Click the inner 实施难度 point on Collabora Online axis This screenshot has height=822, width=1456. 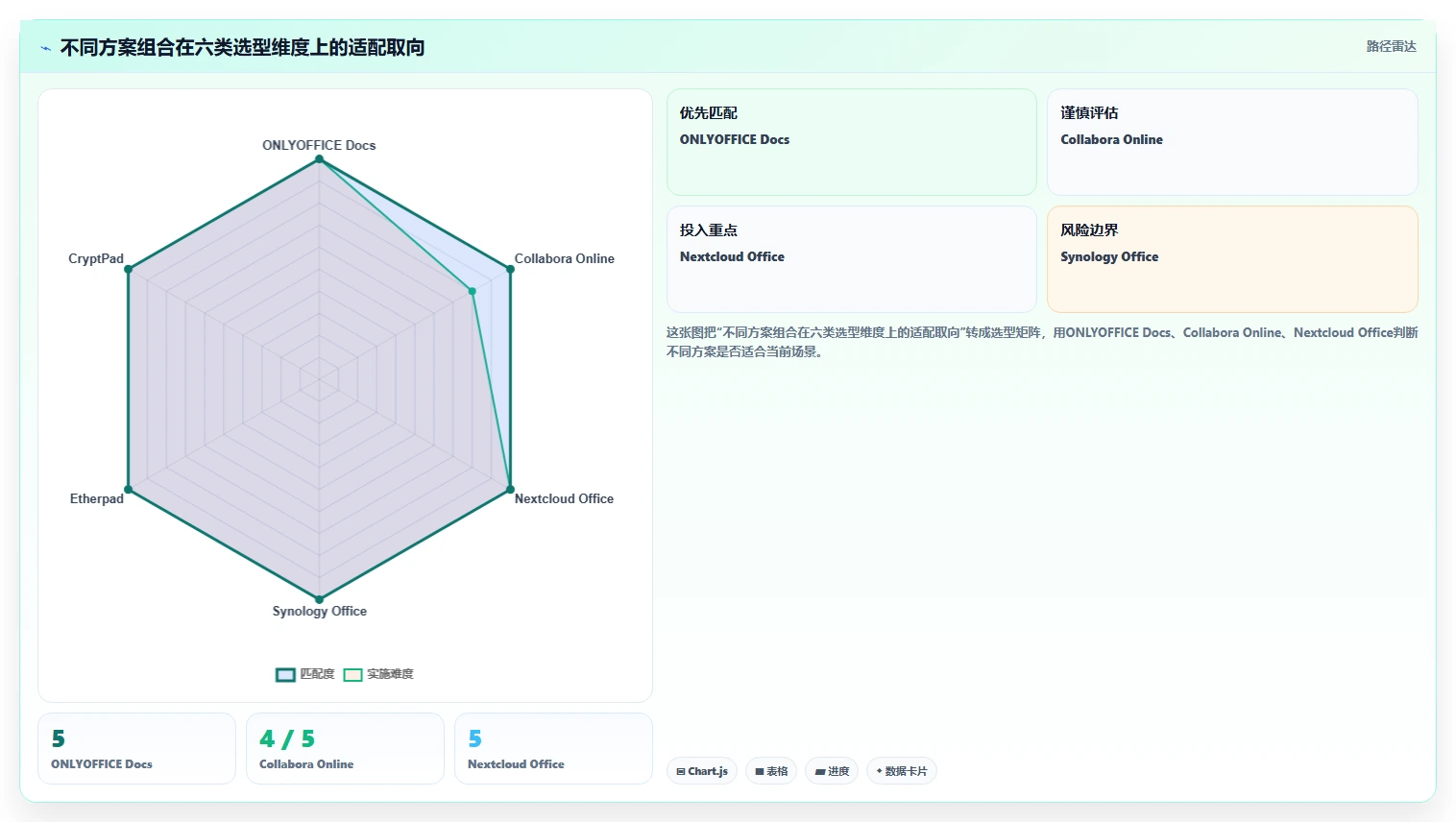472,291
